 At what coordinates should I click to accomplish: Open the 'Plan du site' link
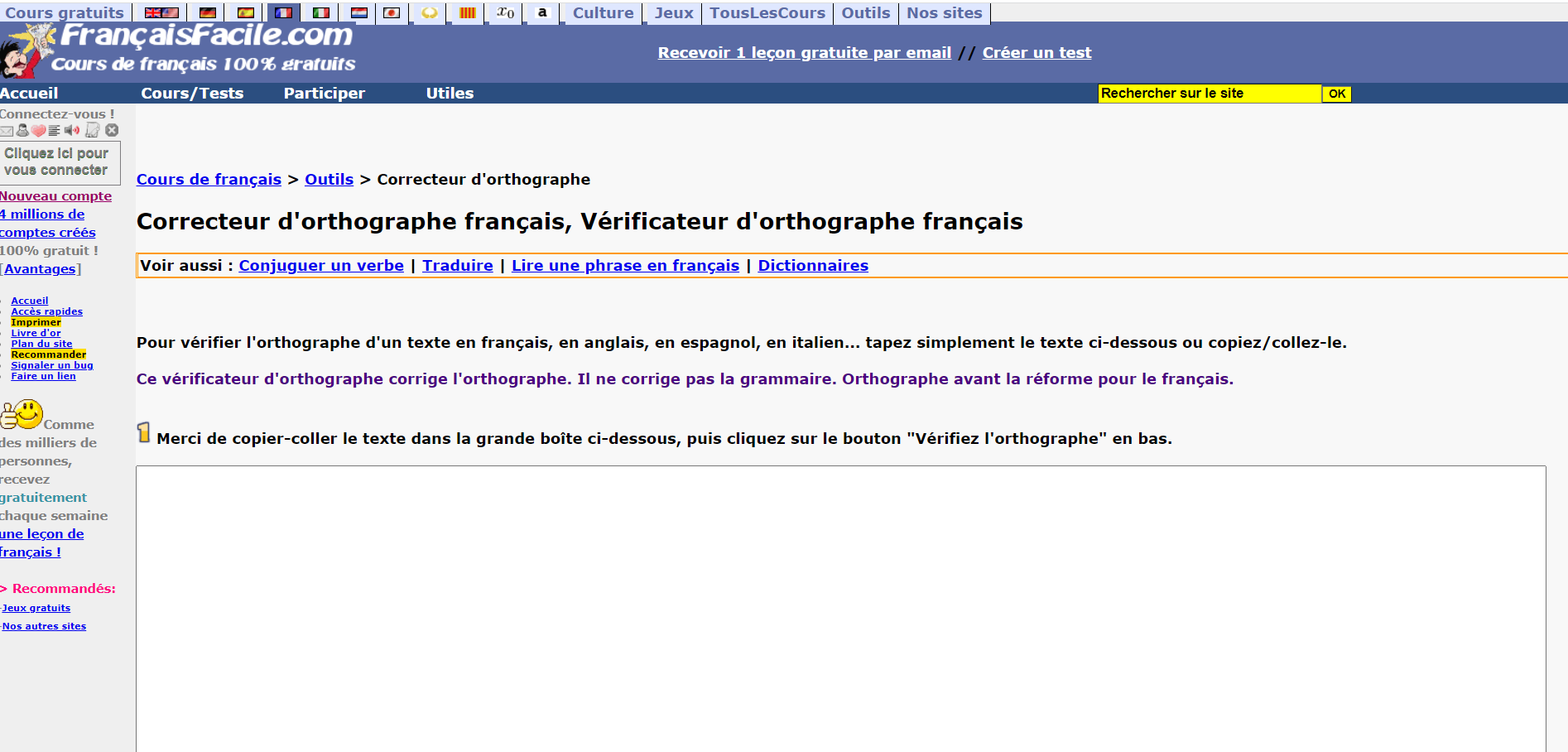click(41, 344)
